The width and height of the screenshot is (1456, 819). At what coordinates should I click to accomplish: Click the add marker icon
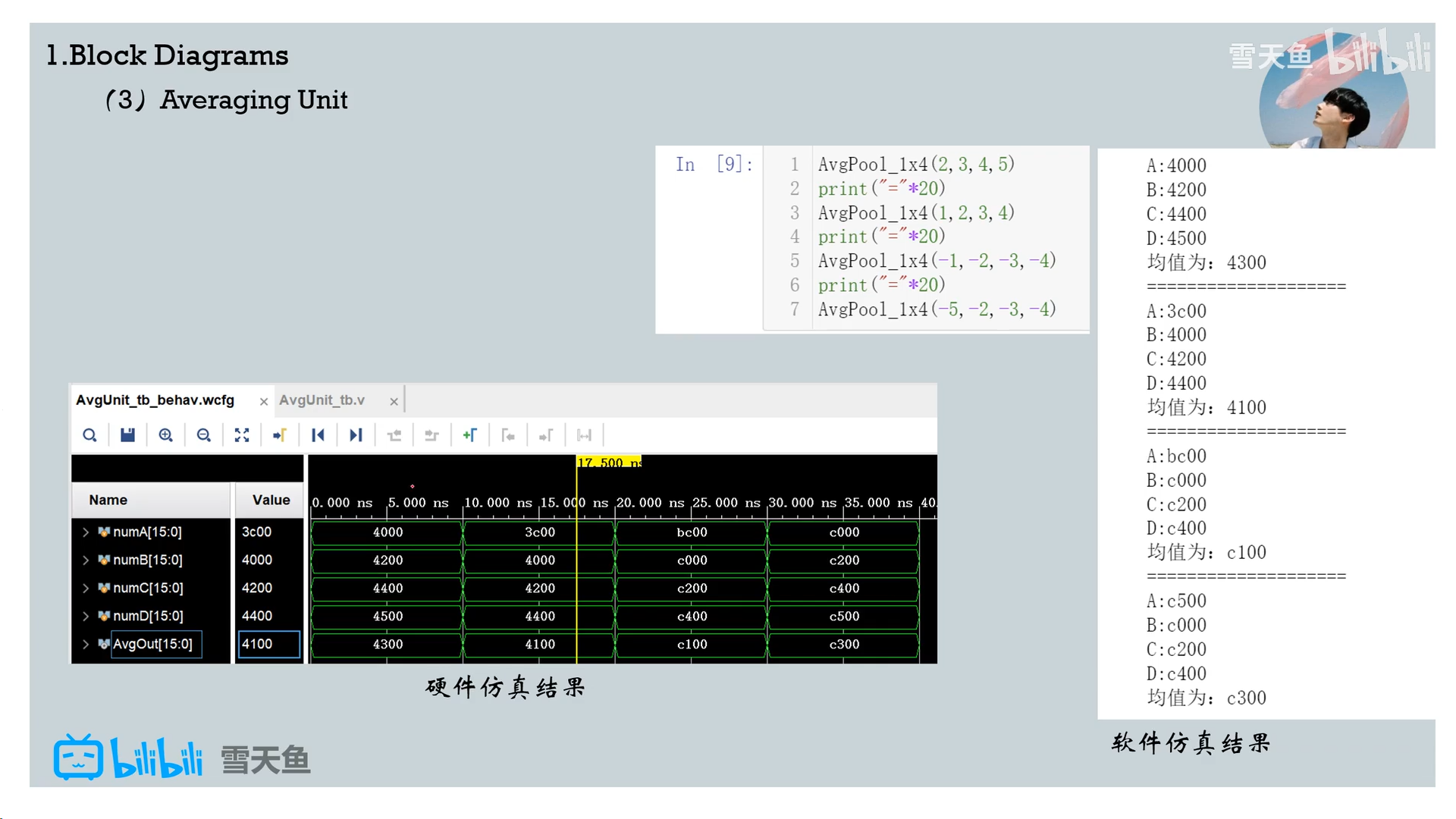click(469, 435)
